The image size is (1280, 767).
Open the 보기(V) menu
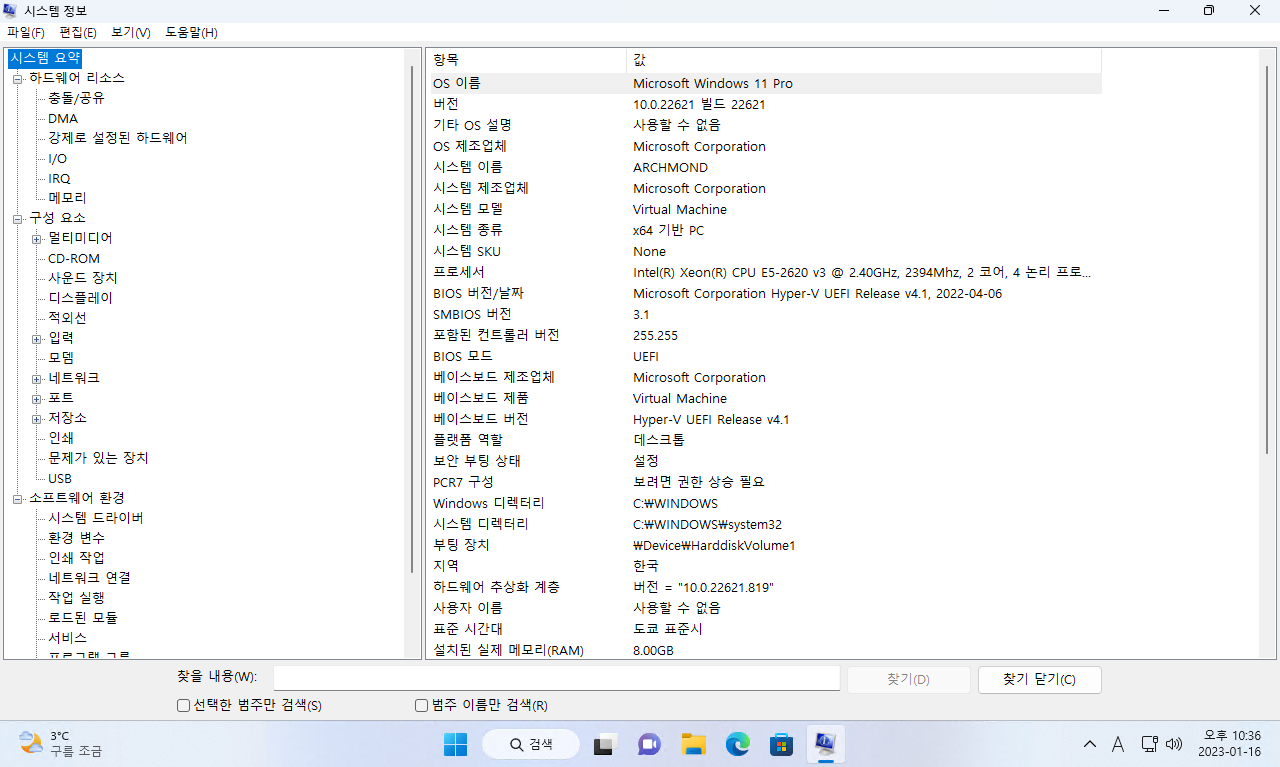tap(131, 32)
